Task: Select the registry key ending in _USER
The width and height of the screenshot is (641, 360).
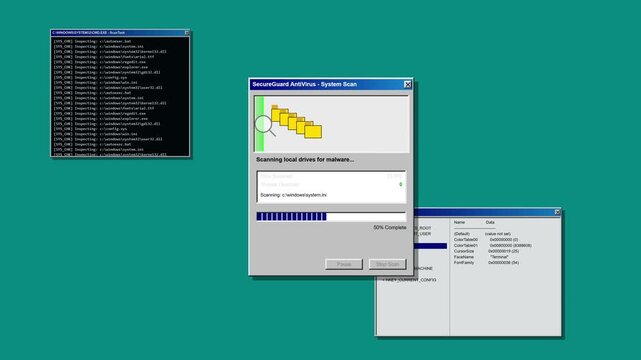Action: click(422, 234)
